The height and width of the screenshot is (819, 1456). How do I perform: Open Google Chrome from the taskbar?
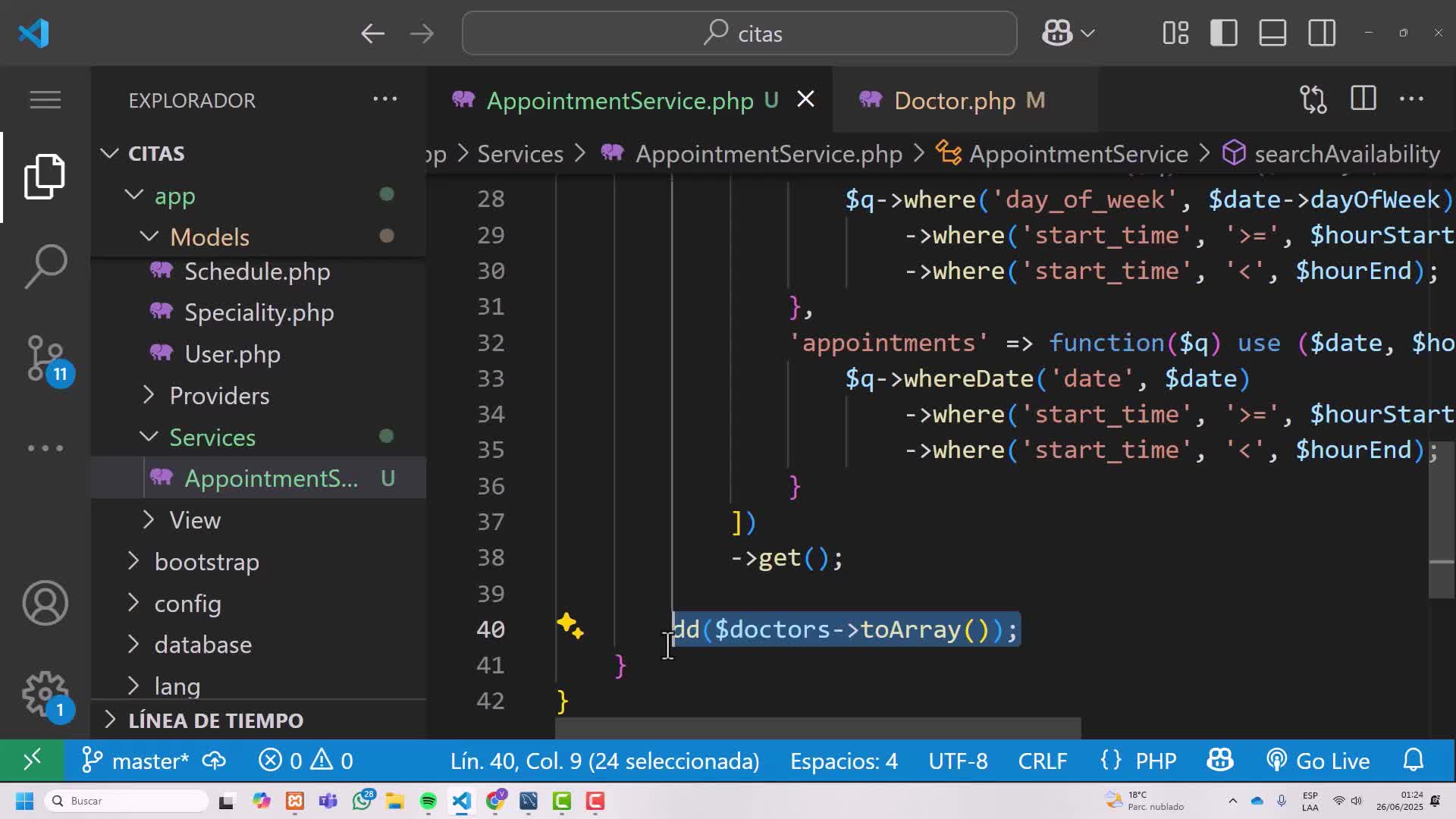(x=496, y=801)
